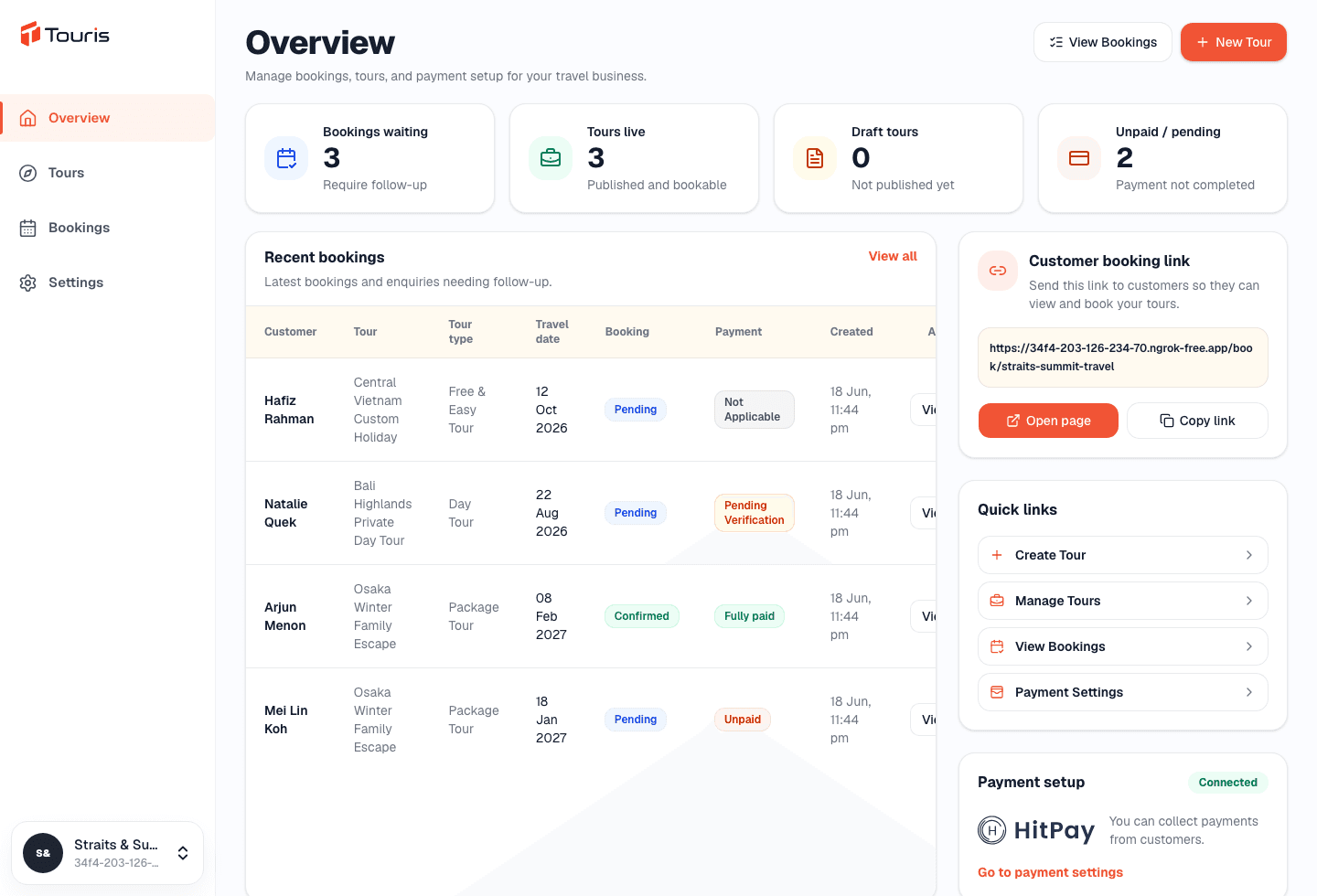The width and height of the screenshot is (1317, 896).
Task: Click View button in Natalie Quek row
Action: [925, 513]
